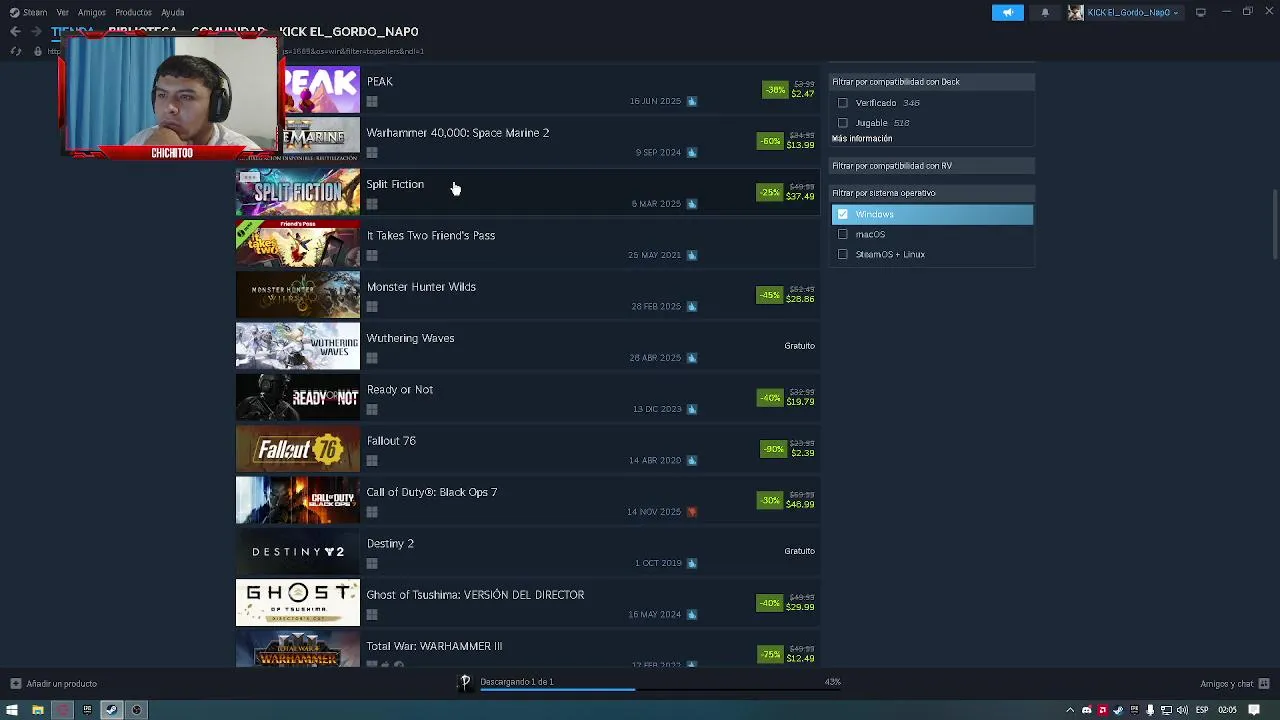Open the Amigos menu

coord(91,12)
